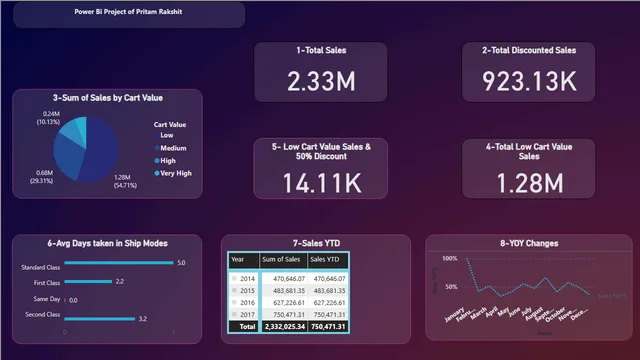Click the Cart Value legend title
The image size is (640, 360).
click(x=170, y=124)
